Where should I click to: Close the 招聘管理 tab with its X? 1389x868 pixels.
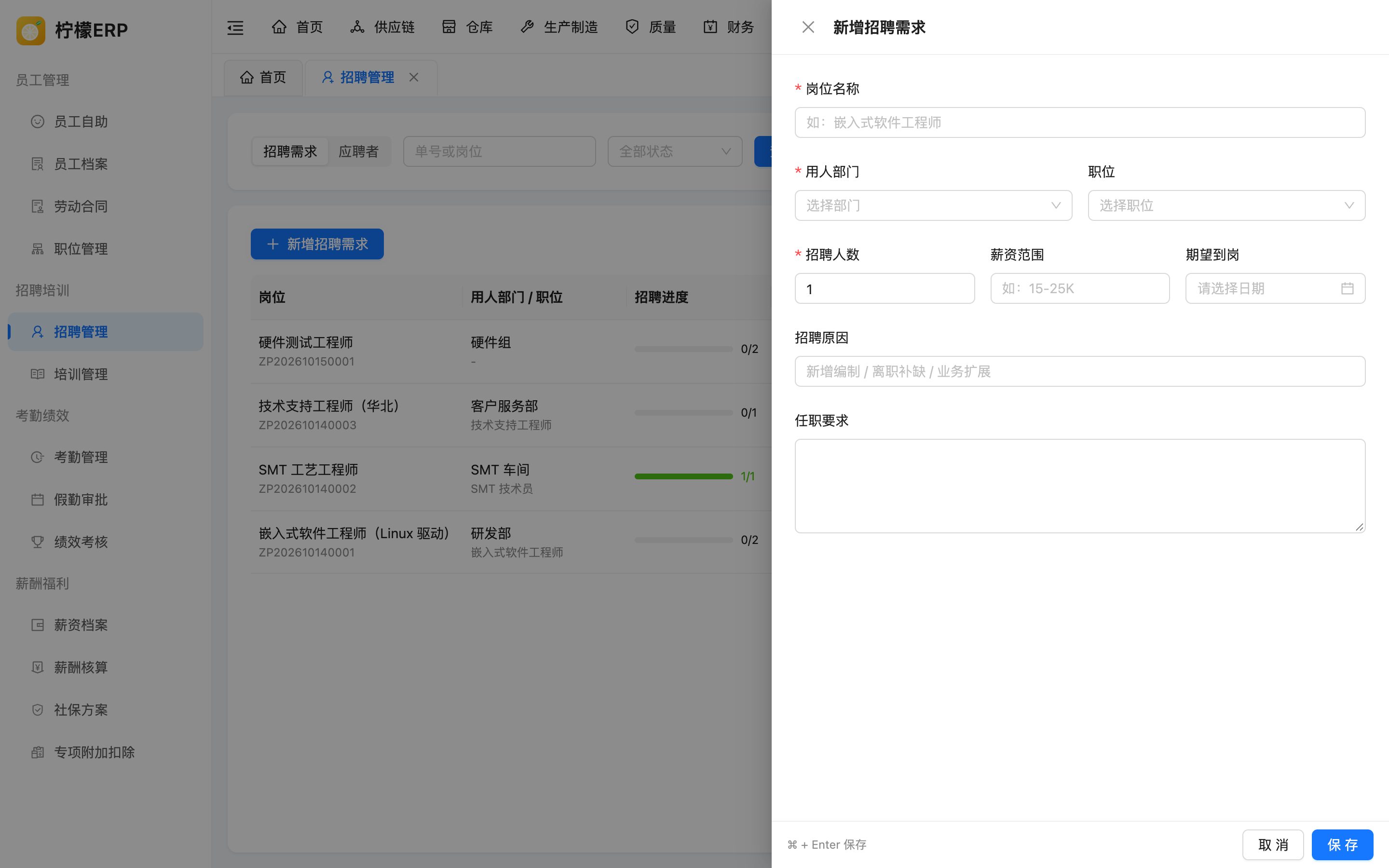[x=414, y=77]
